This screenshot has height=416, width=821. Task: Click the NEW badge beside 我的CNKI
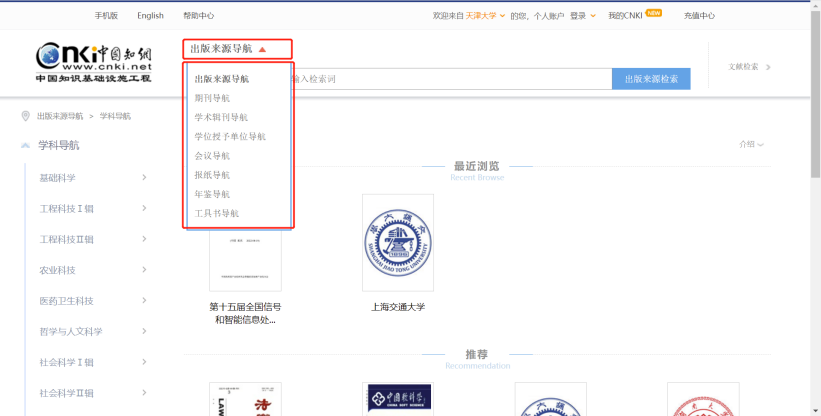(653, 13)
